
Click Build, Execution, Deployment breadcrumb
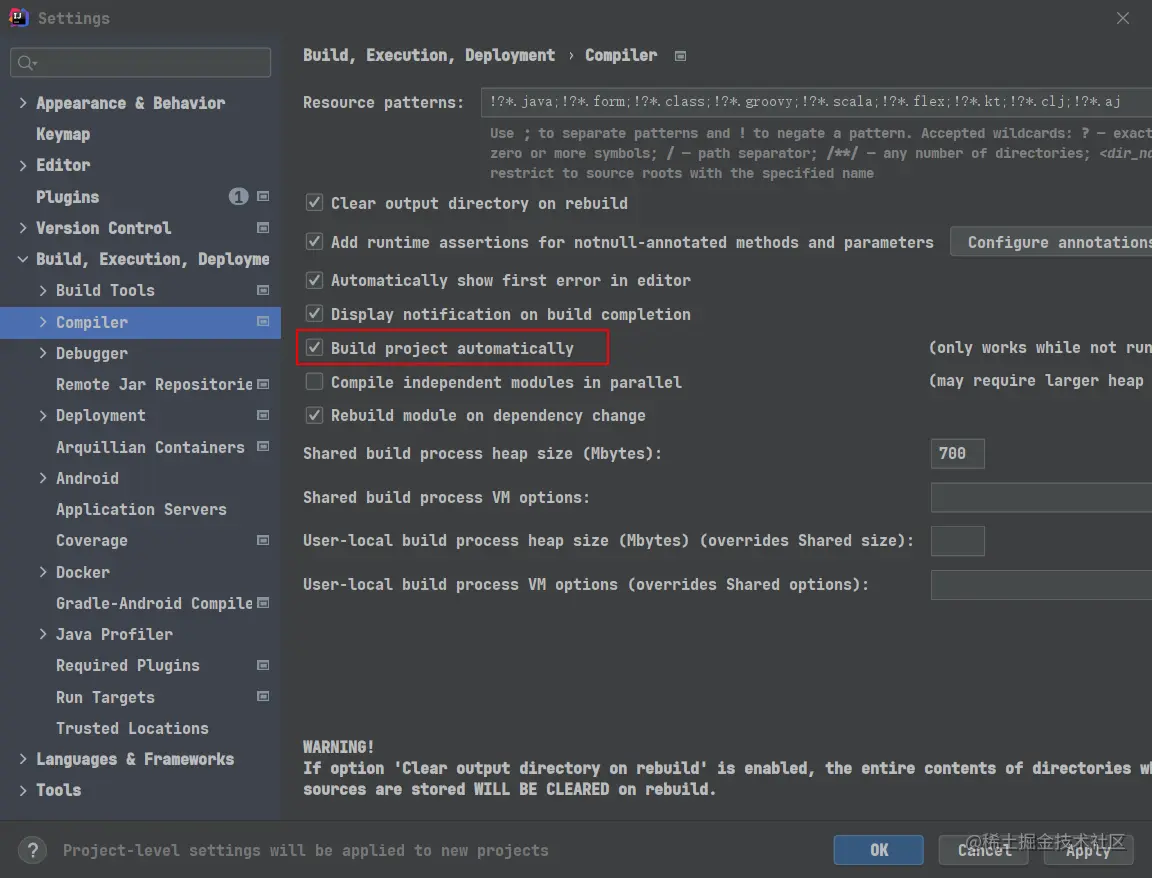(429, 55)
